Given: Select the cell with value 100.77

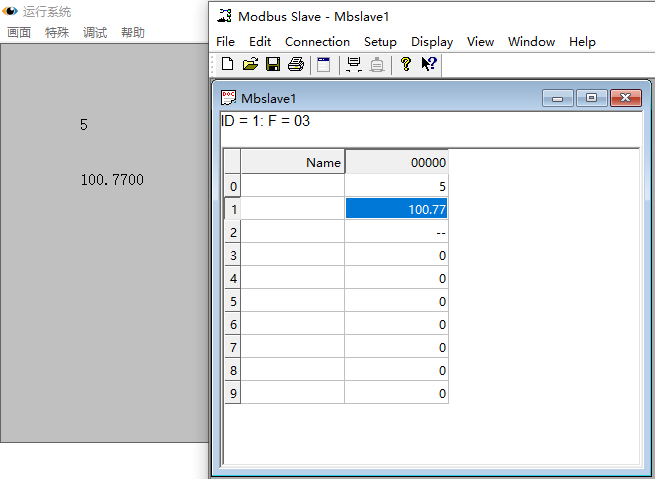Looking at the screenshot, I should coord(396,209).
